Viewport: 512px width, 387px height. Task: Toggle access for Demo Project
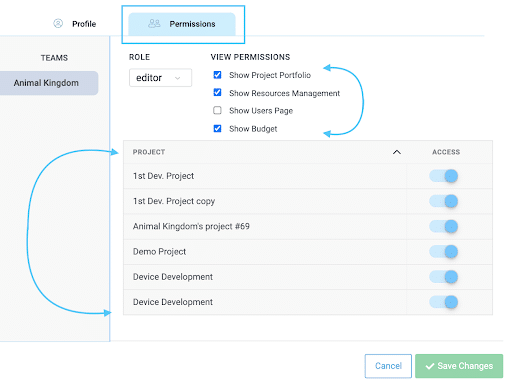(444, 252)
